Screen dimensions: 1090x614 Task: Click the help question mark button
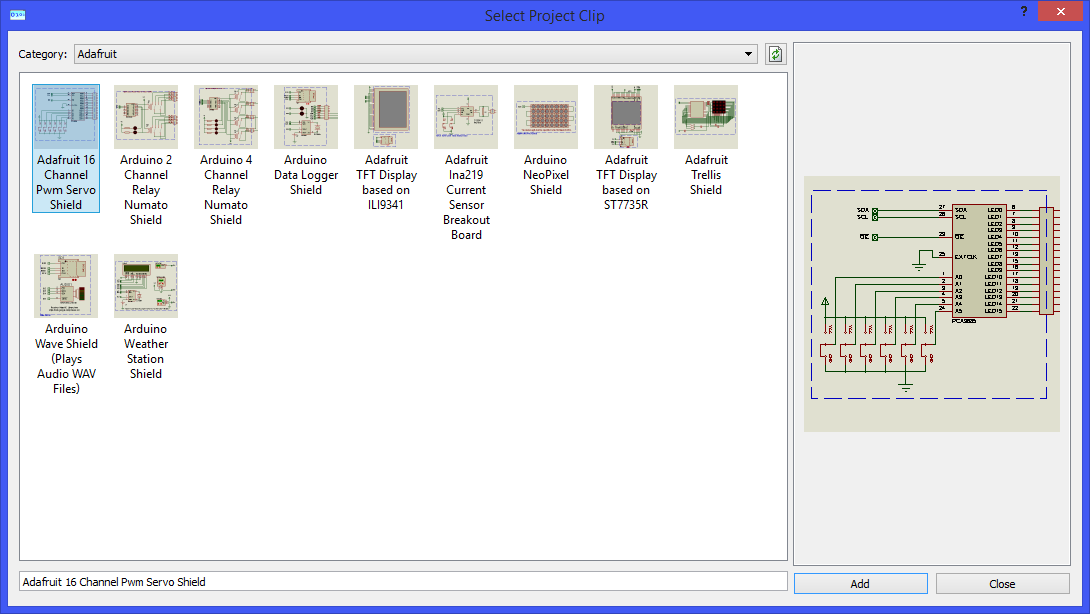click(x=1024, y=11)
